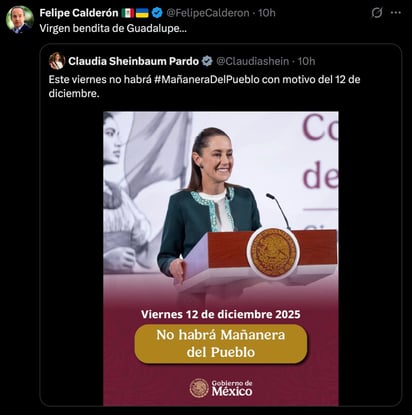Click Claudia Sheinbaum's small avatar
412x415 pixels.
click(57, 61)
